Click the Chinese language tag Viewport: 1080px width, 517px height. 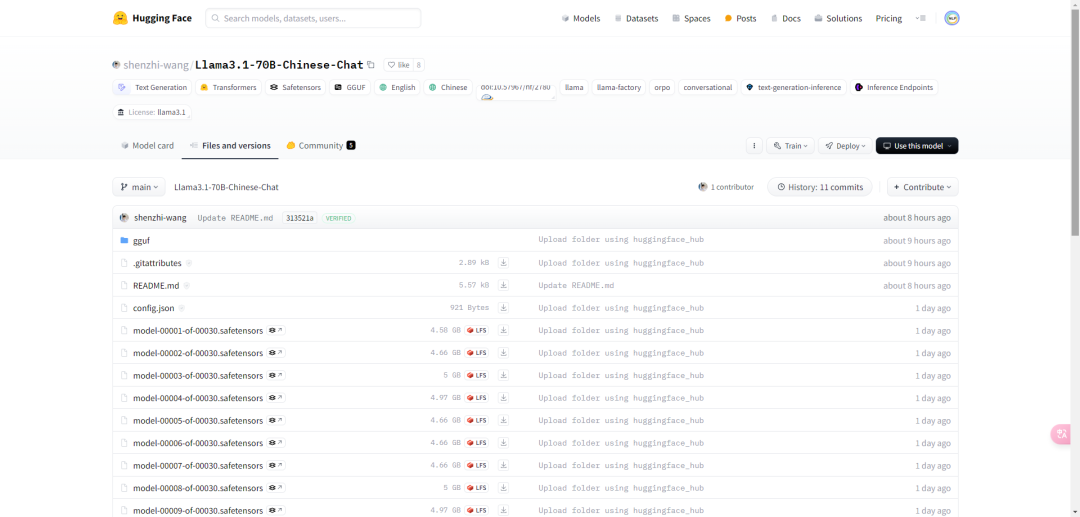point(448,87)
